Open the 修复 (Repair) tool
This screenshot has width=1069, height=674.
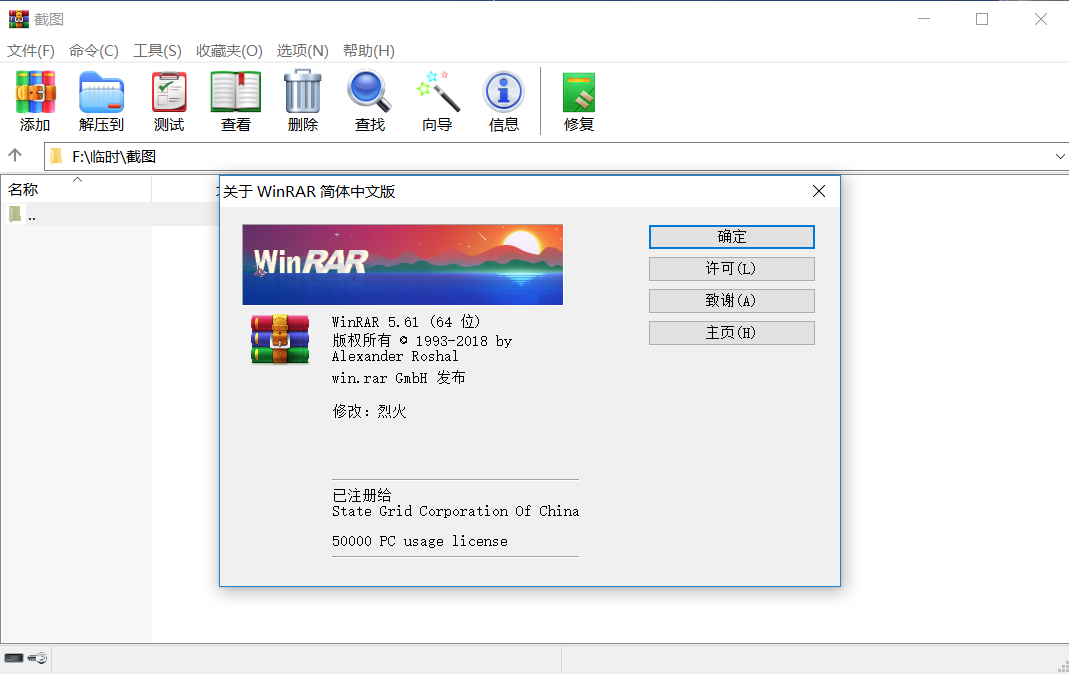point(578,100)
